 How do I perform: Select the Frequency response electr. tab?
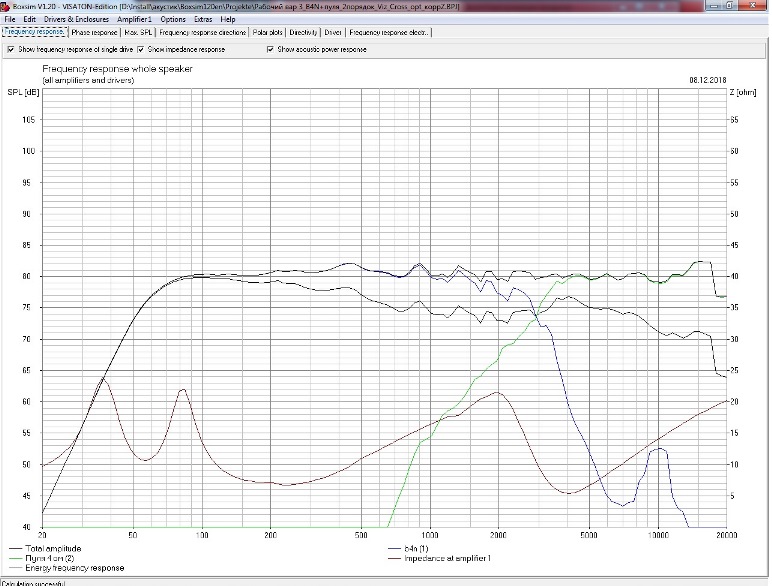click(388, 33)
